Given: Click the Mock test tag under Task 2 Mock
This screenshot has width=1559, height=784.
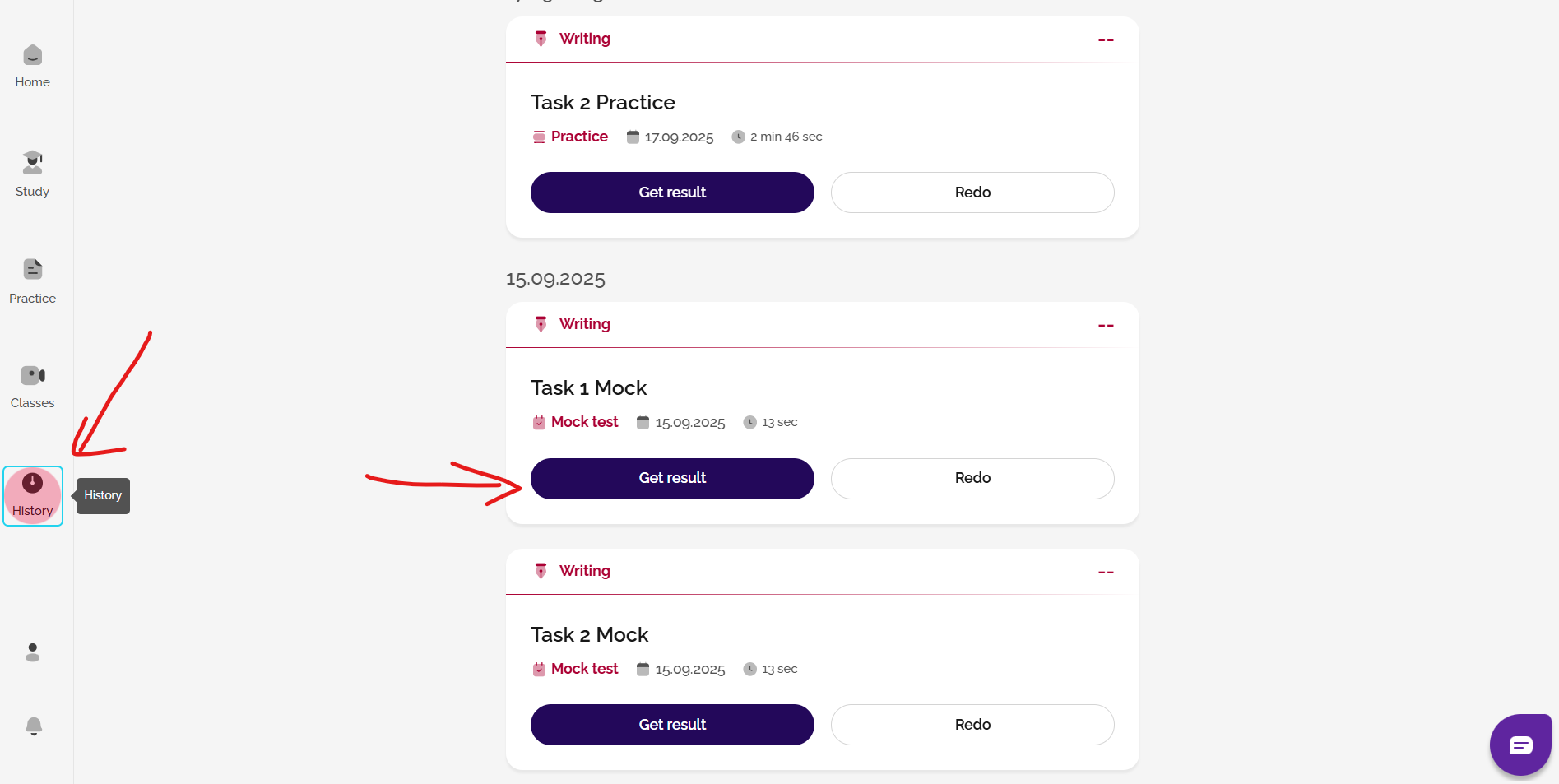Looking at the screenshot, I should (584, 669).
